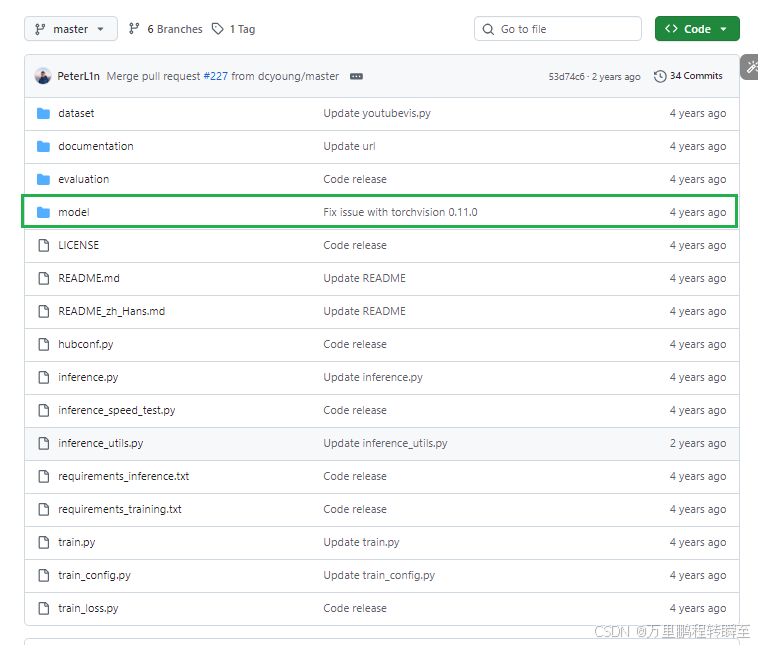Click the evaluation folder icon
The width and height of the screenshot is (758, 645).
[x=44, y=179]
